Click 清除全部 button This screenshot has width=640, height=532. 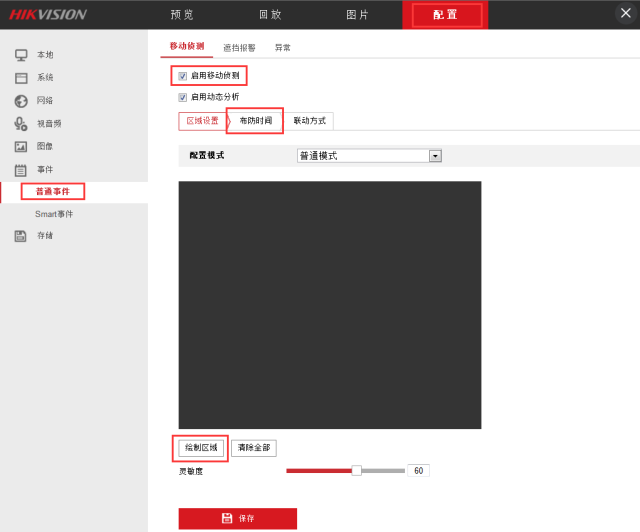tap(254, 448)
